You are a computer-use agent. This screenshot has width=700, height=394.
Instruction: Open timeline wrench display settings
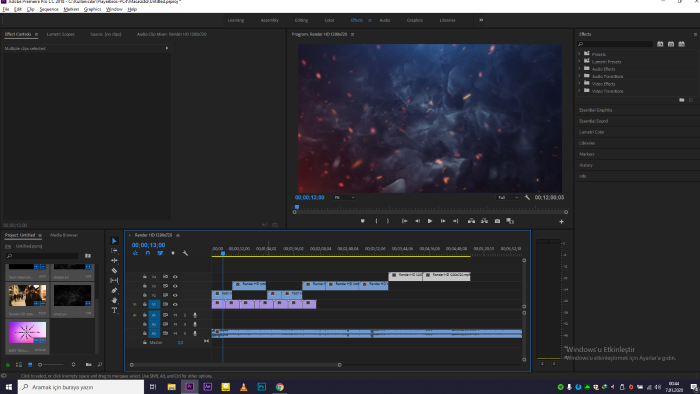point(185,253)
